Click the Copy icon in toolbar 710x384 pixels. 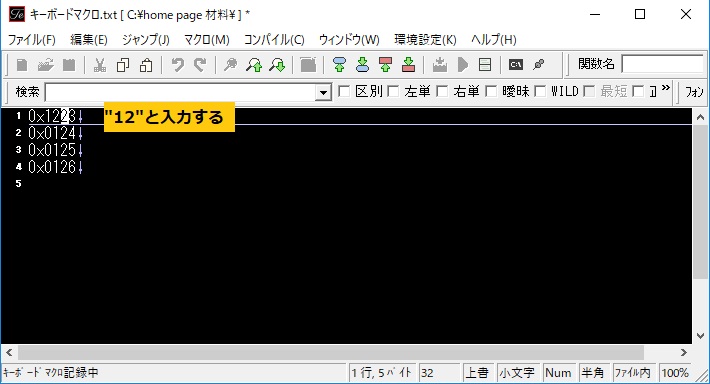(123, 65)
